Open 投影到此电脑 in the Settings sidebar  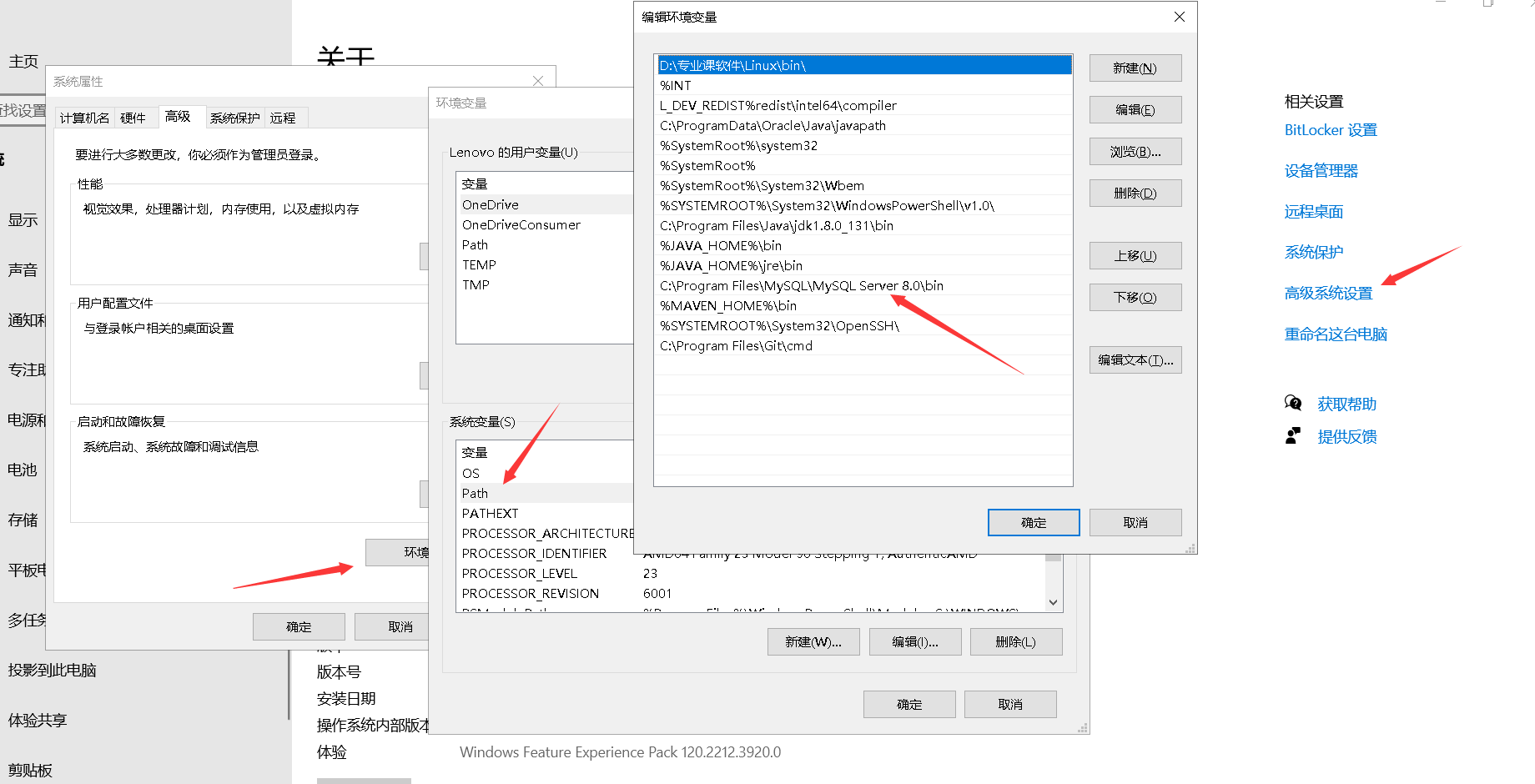[53, 671]
